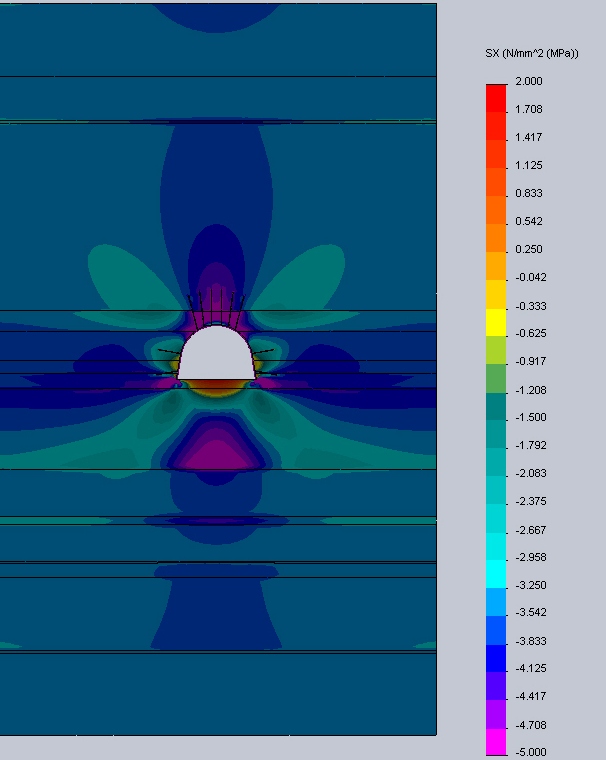The height and width of the screenshot is (760, 606).
Task: Click the red swatch between 2.000 and 1.708
Action: pos(496,98)
